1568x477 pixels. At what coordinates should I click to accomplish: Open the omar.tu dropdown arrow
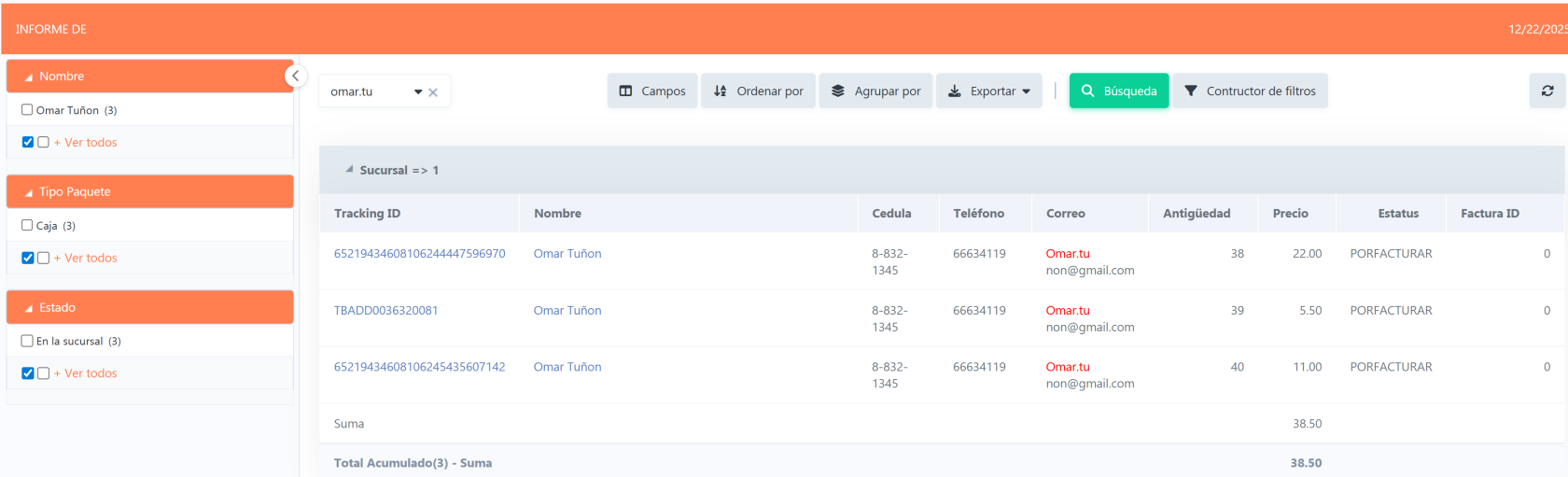point(418,92)
